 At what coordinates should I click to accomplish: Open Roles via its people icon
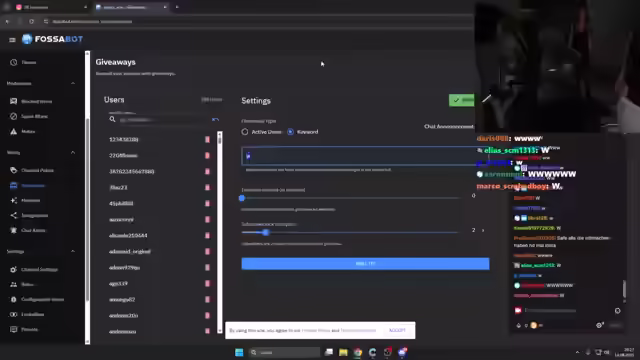pyautogui.click(x=13, y=284)
